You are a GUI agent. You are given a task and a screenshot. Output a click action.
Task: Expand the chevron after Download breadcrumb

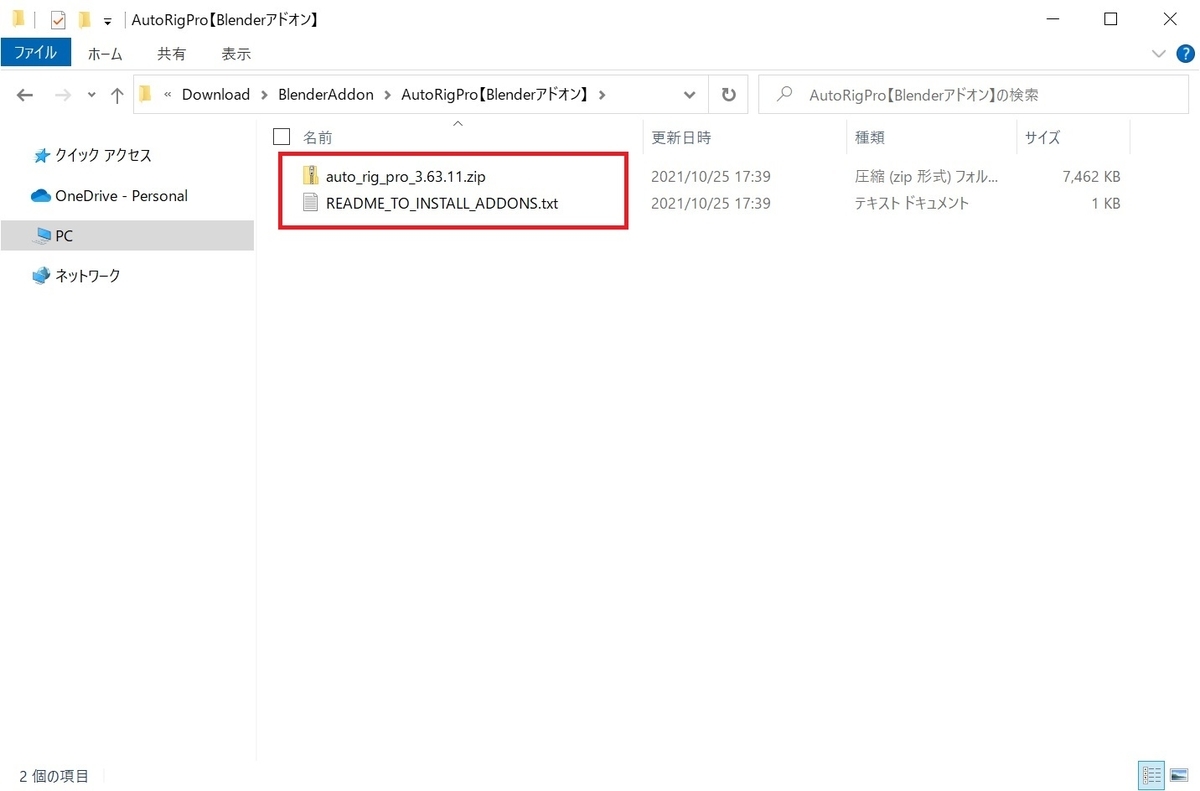coord(264,95)
